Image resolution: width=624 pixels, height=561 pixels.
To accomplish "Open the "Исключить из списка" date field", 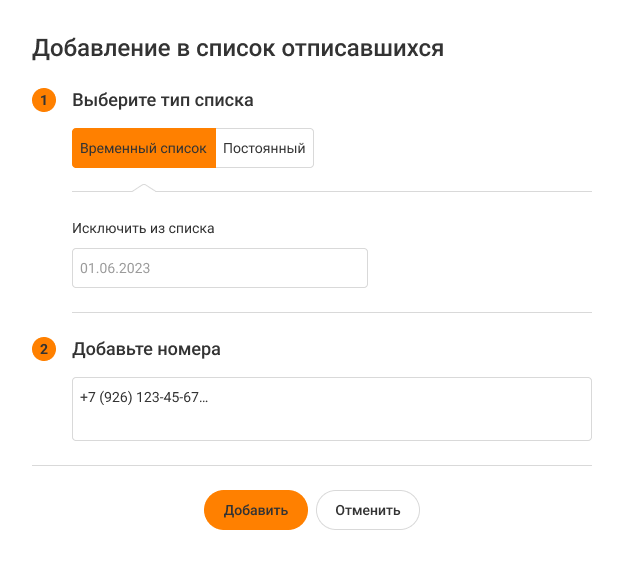I will point(220,268).
